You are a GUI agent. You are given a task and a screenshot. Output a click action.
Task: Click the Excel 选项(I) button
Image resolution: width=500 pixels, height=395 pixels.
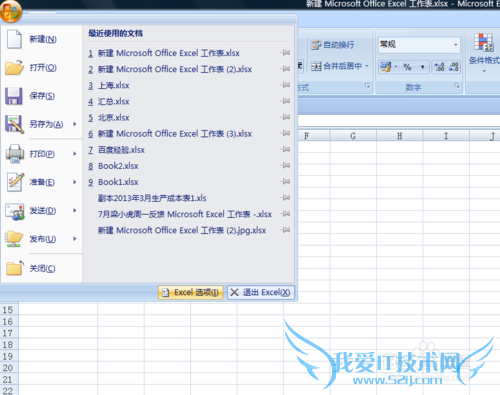[190, 293]
